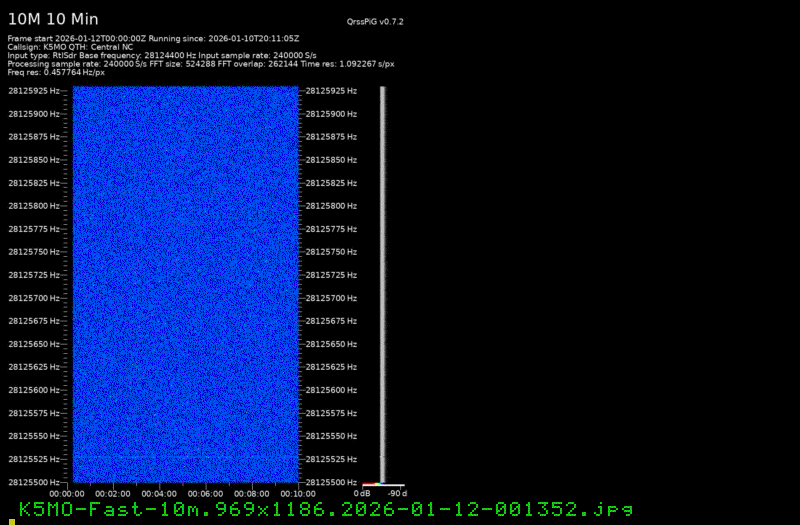
Task: Click the Callsign K5MO header line
Action: point(70,47)
